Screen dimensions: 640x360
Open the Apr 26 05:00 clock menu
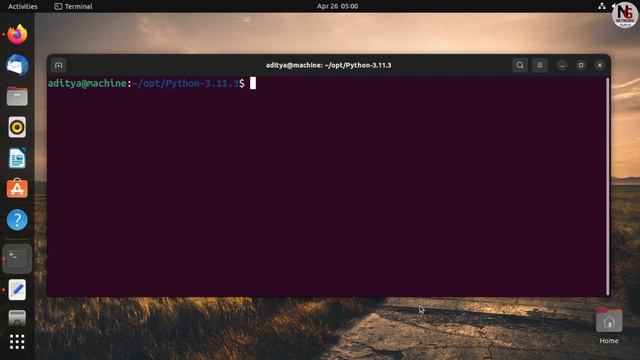(x=338, y=6)
